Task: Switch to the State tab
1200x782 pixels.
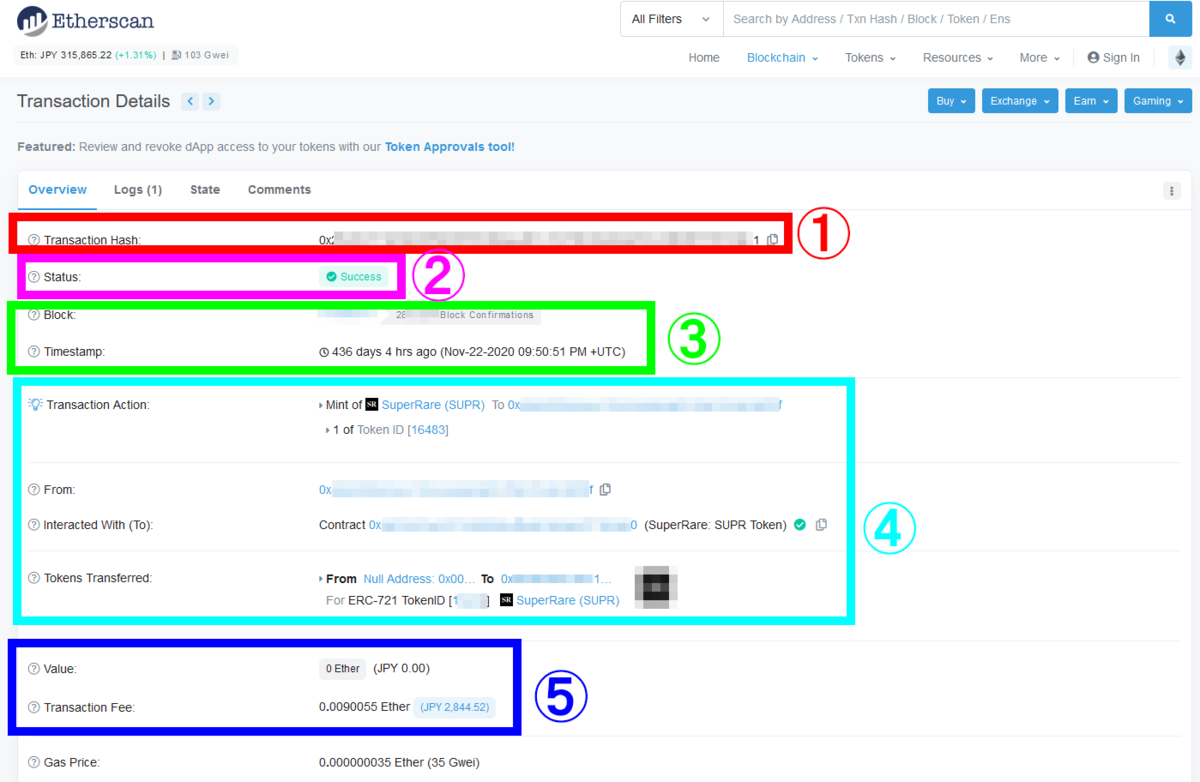Action: click(205, 190)
